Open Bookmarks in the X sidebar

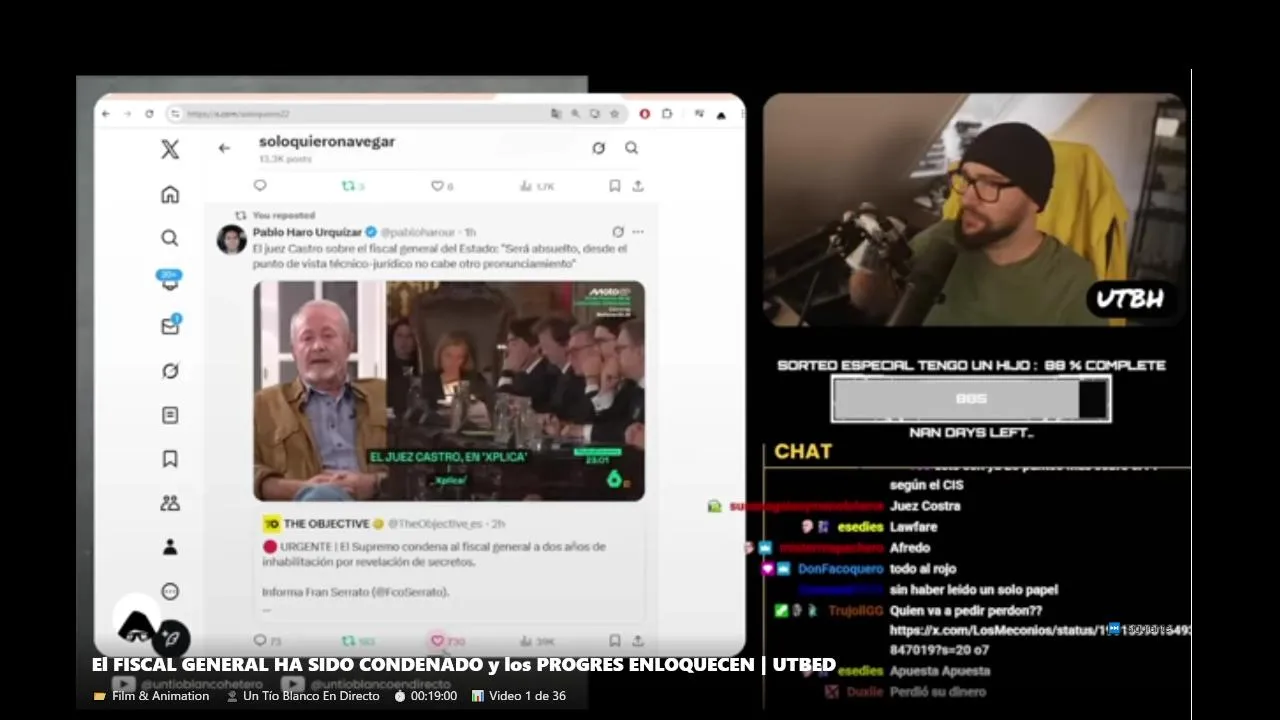[x=170, y=459]
